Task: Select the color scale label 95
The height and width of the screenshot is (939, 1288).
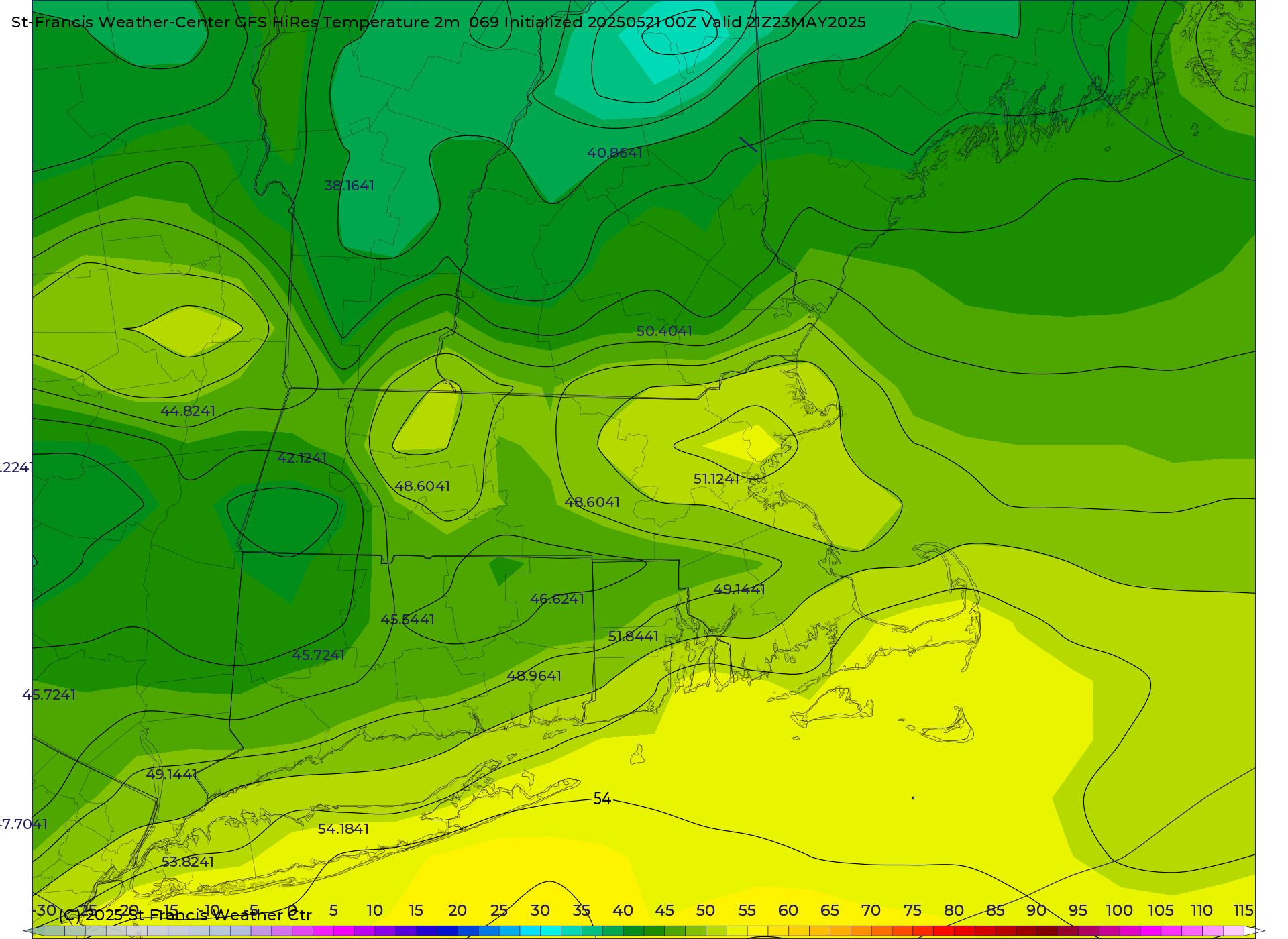Action: pyautogui.click(x=1078, y=910)
